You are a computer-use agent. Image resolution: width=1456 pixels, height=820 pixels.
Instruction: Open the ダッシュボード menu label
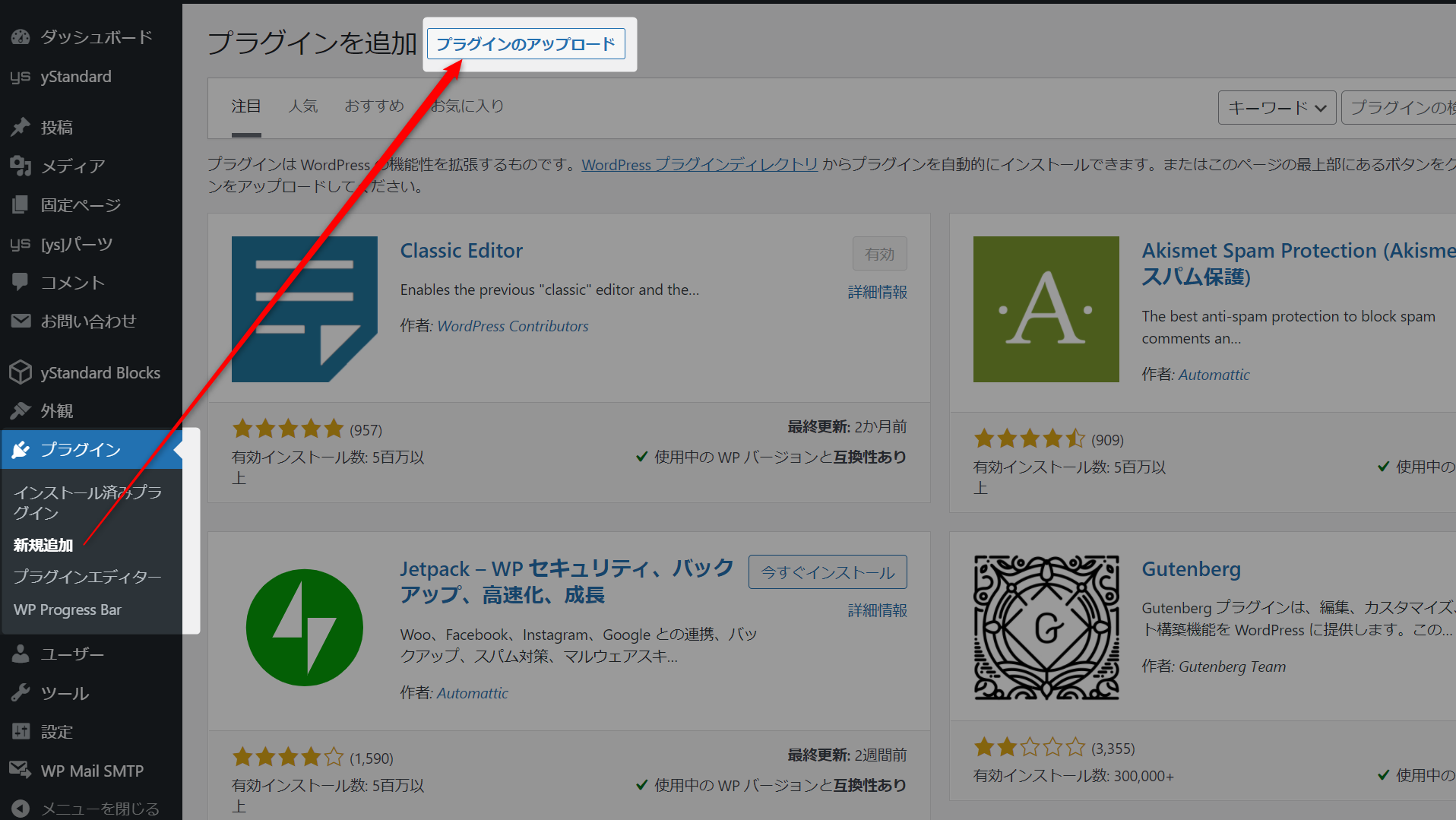[97, 36]
